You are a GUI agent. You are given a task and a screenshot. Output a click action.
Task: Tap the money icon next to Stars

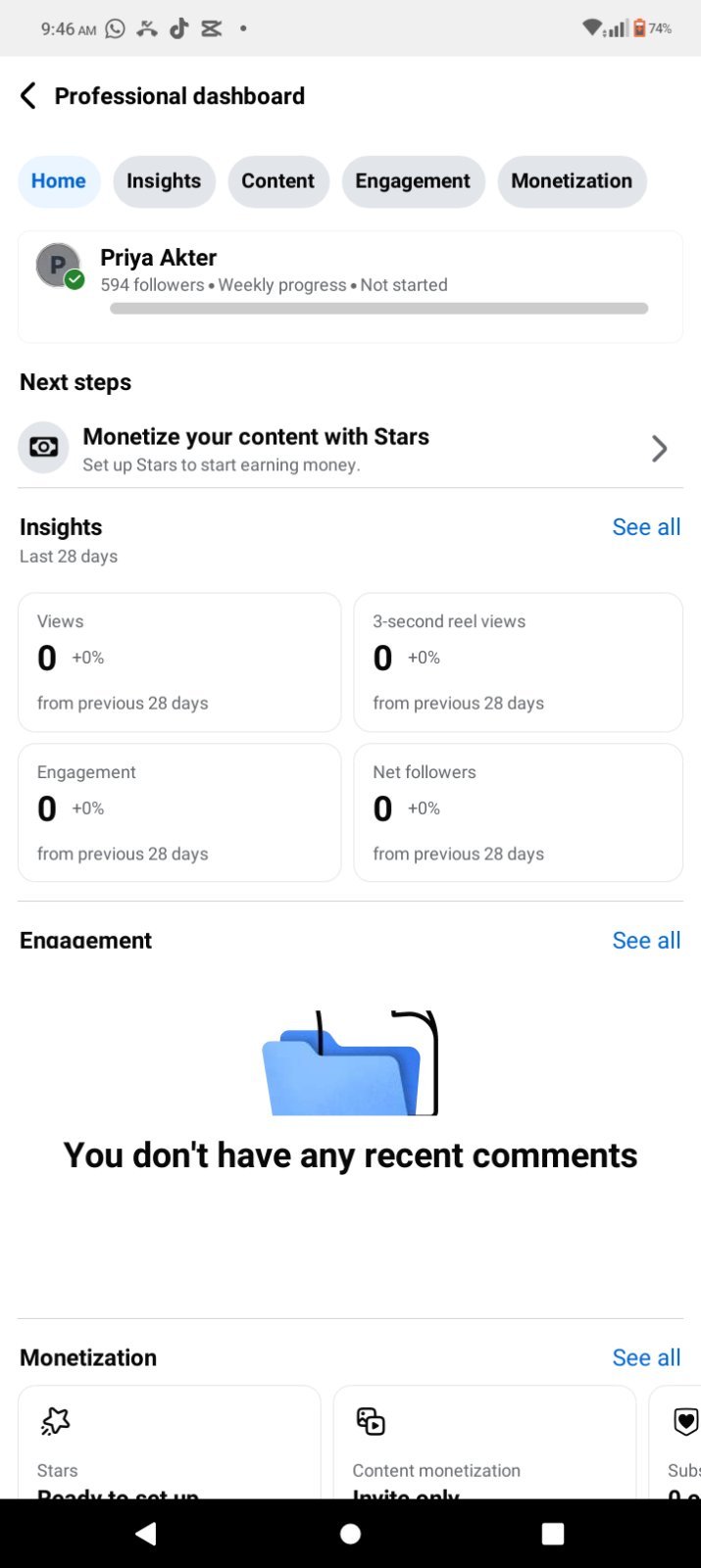[43, 448]
